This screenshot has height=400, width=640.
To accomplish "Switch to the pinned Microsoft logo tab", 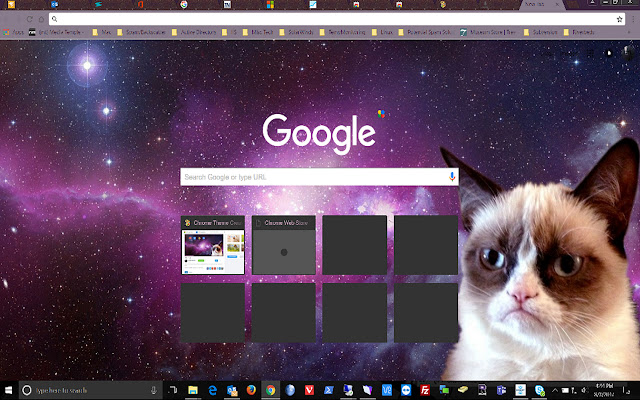I will tap(270, 4).
